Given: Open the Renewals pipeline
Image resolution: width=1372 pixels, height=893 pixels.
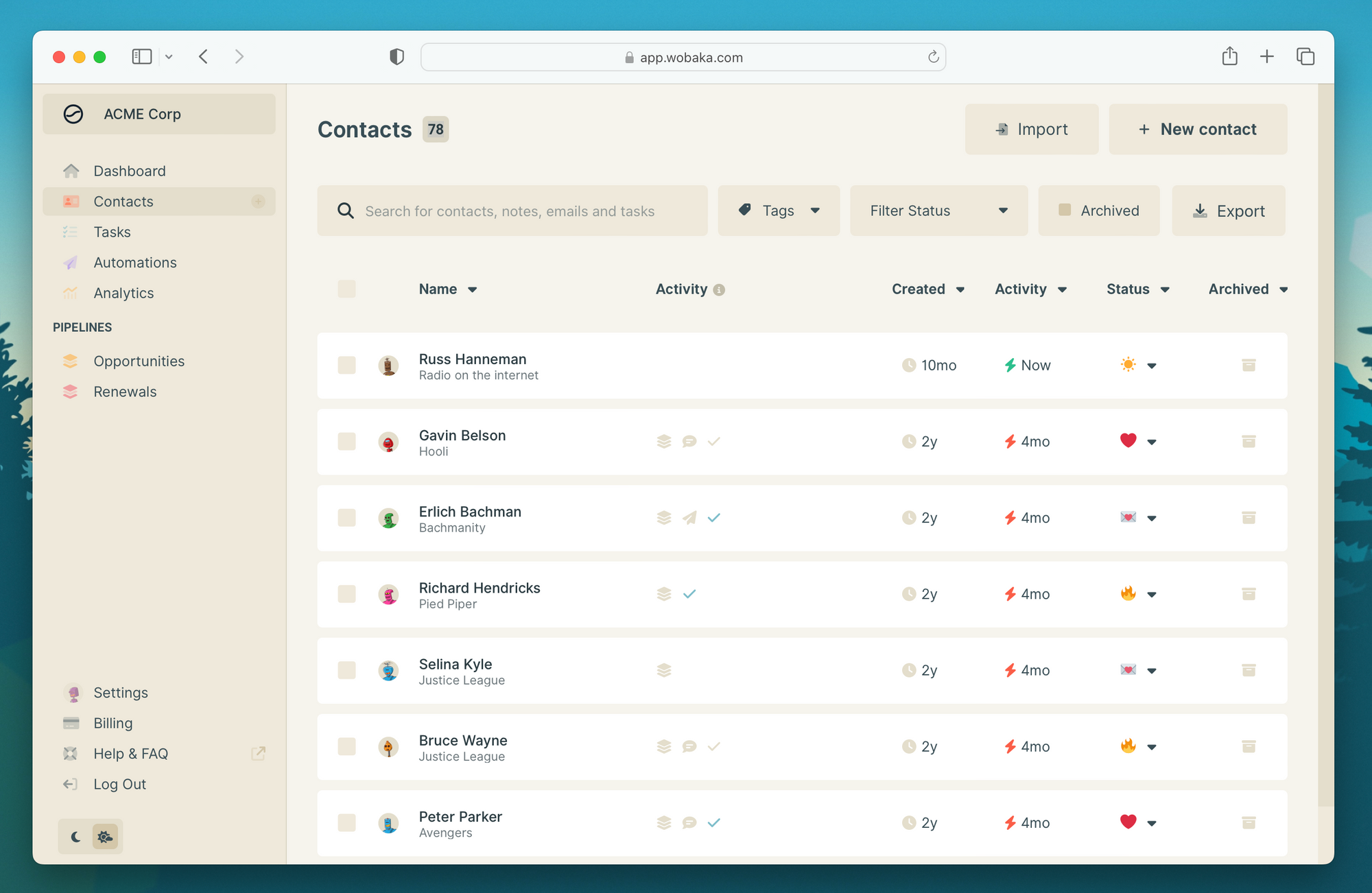Looking at the screenshot, I should [x=159, y=392].
